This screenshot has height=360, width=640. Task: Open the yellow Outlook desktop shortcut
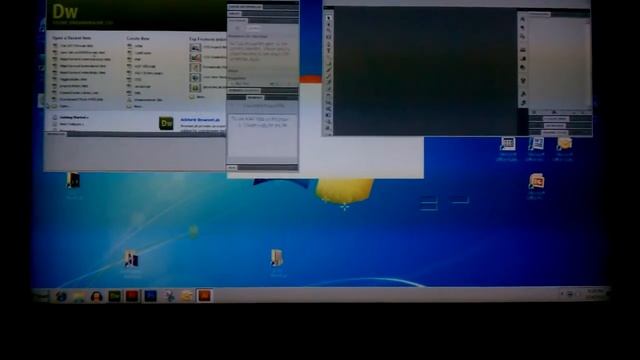(x=564, y=149)
